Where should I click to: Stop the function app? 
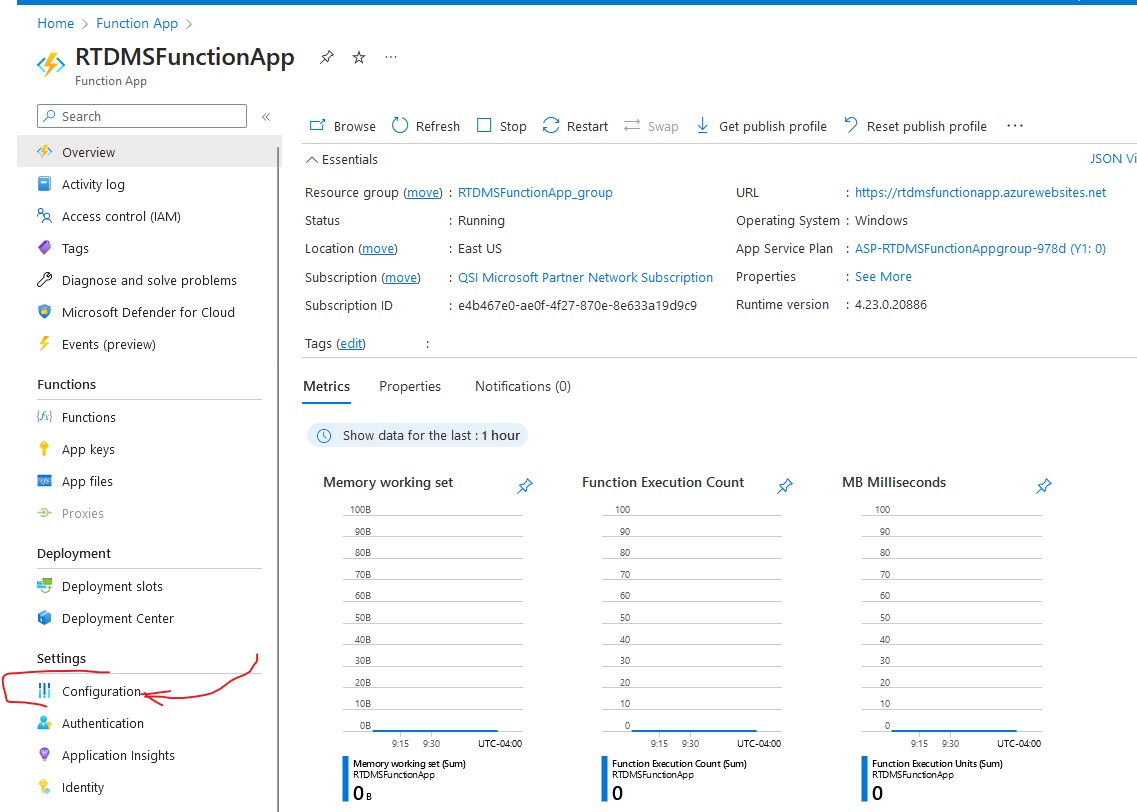[x=502, y=126]
